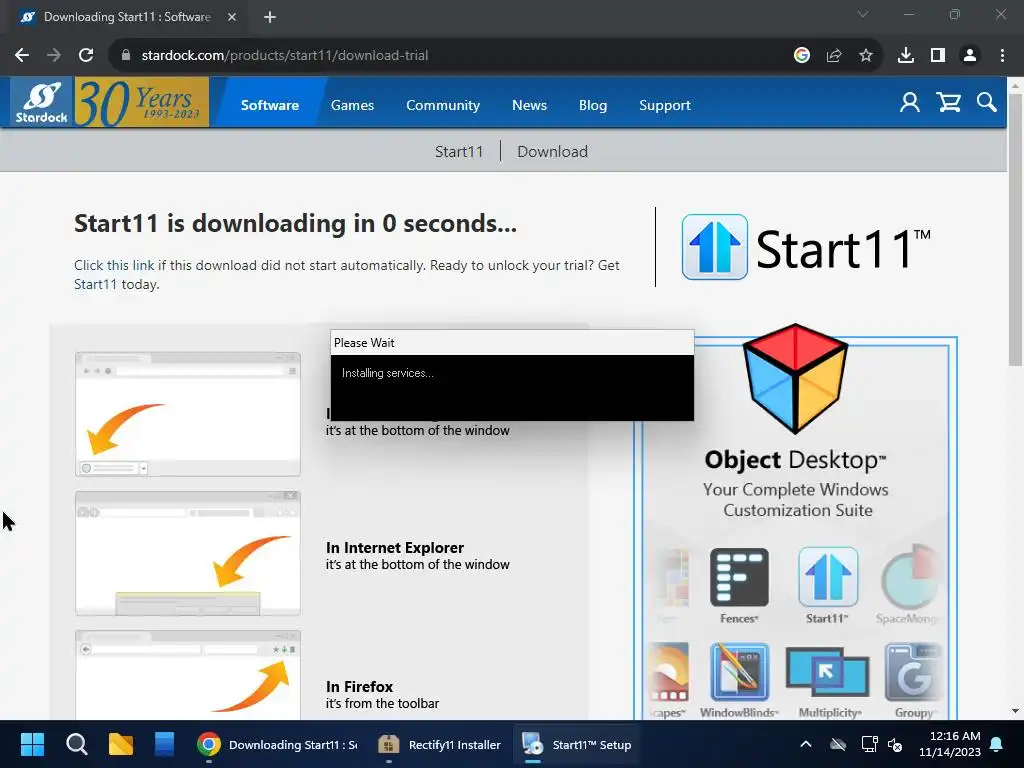Open the Chrome three-dot menu

point(1002,56)
